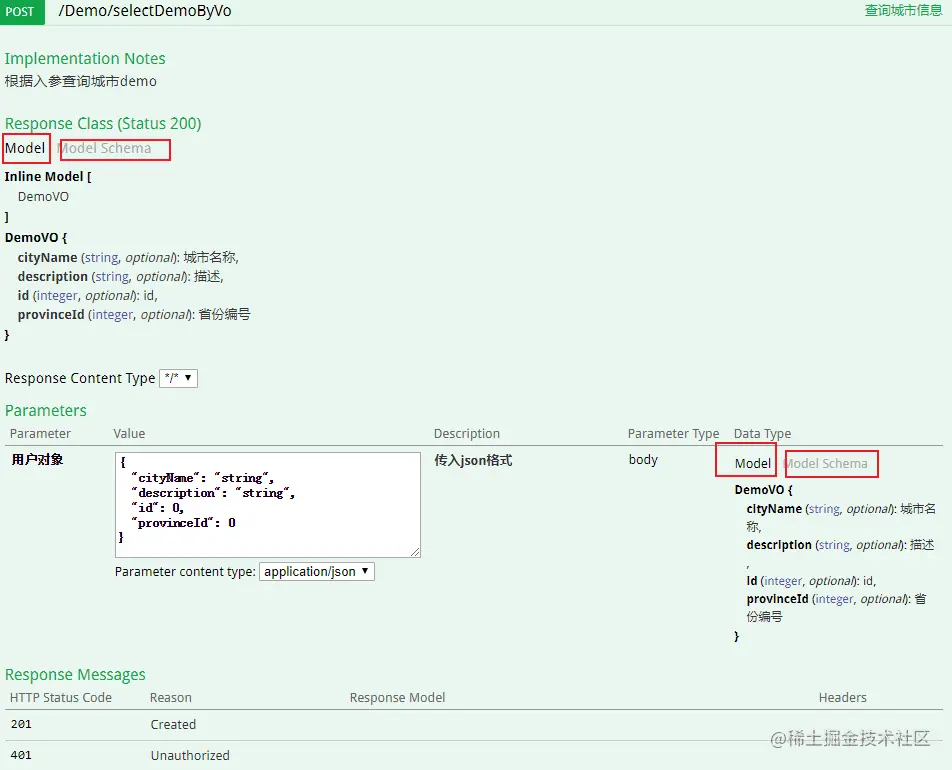Click the 401 status code row
952x770 pixels.
pos(474,755)
